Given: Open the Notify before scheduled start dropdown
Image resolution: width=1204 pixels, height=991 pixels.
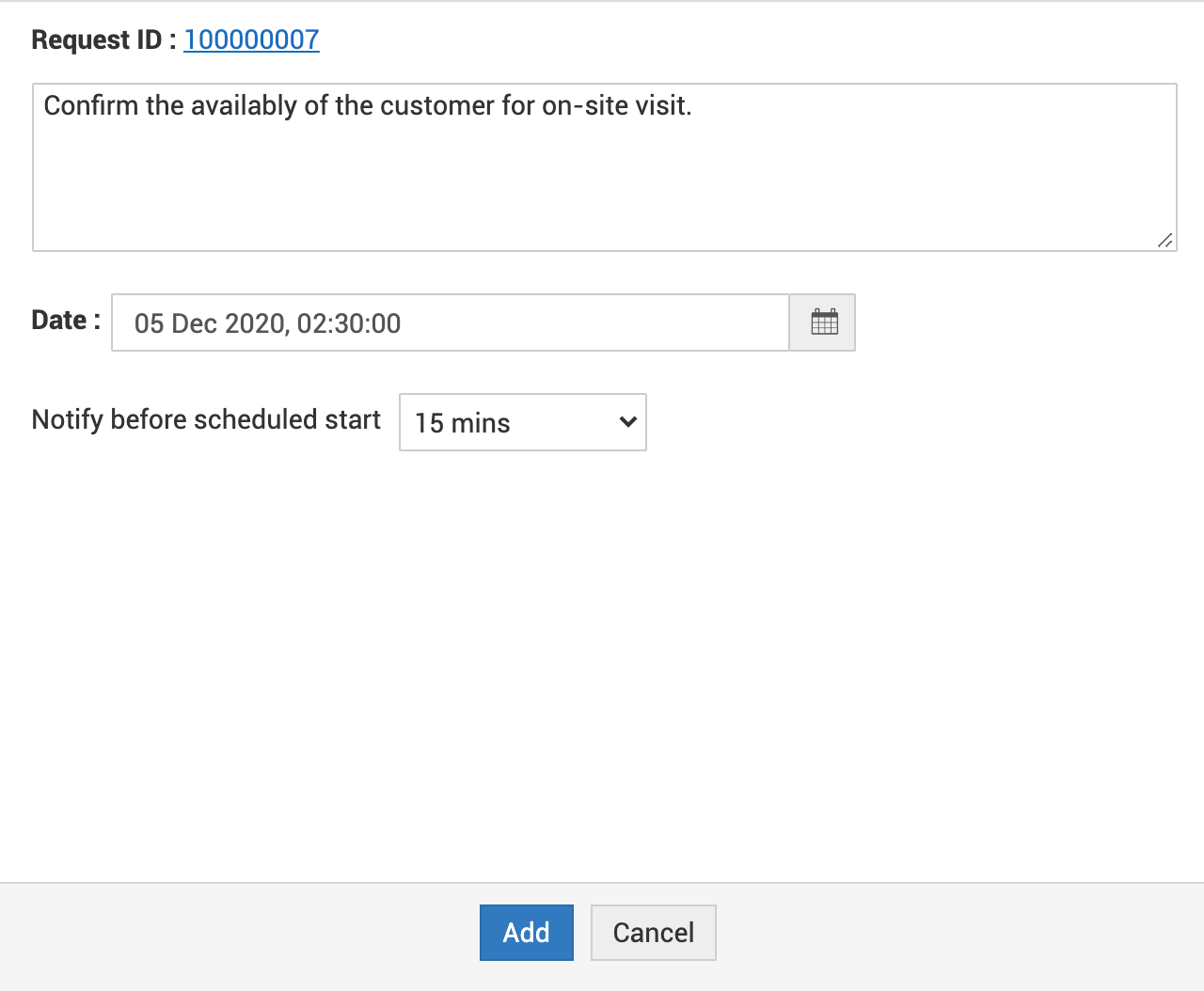Looking at the screenshot, I should coord(522,422).
